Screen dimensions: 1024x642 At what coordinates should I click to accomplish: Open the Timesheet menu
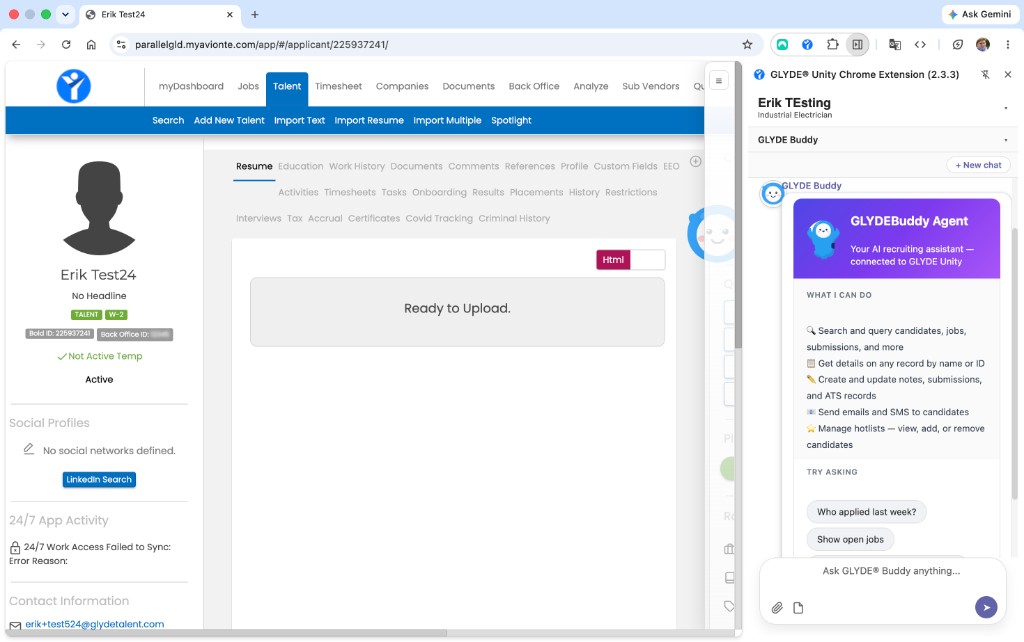[338, 86]
